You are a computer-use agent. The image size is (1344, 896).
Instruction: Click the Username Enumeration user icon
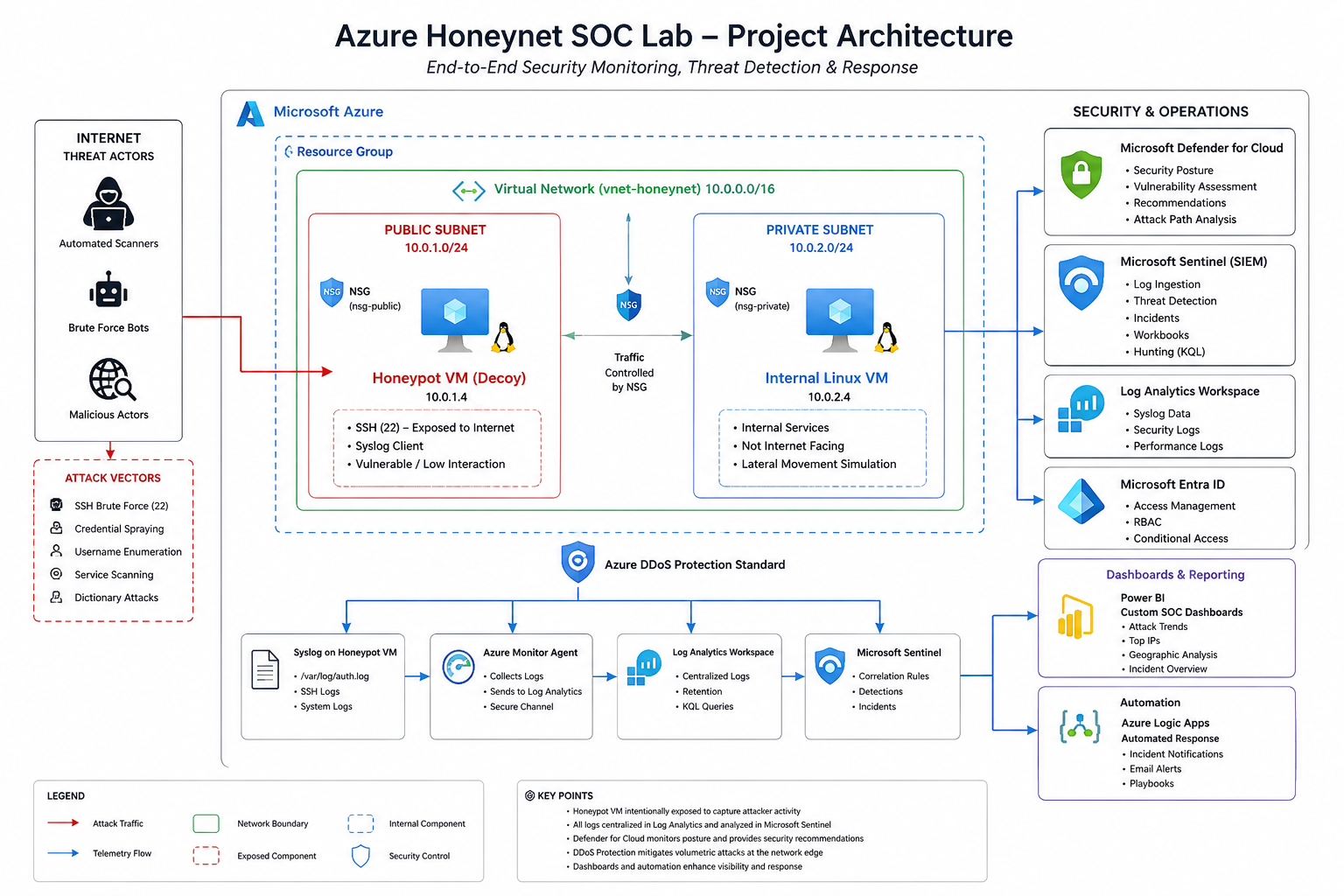(x=56, y=550)
